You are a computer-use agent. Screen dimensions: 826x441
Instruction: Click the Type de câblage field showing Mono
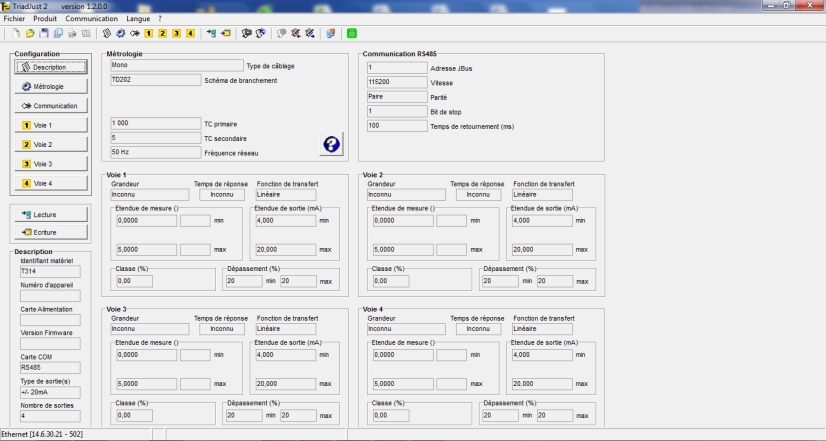coord(177,65)
